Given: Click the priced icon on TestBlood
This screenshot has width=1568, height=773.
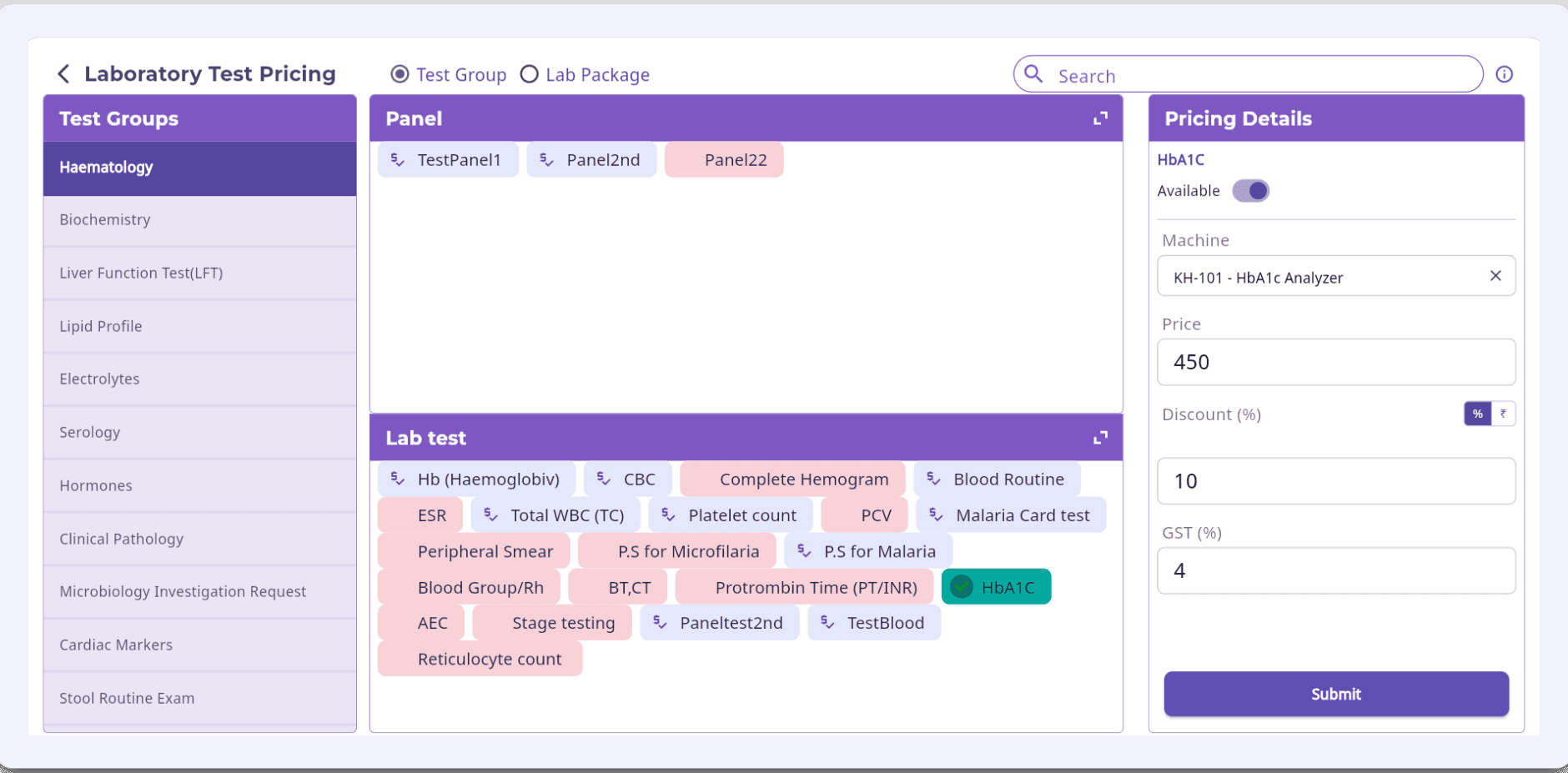Looking at the screenshot, I should [827, 622].
